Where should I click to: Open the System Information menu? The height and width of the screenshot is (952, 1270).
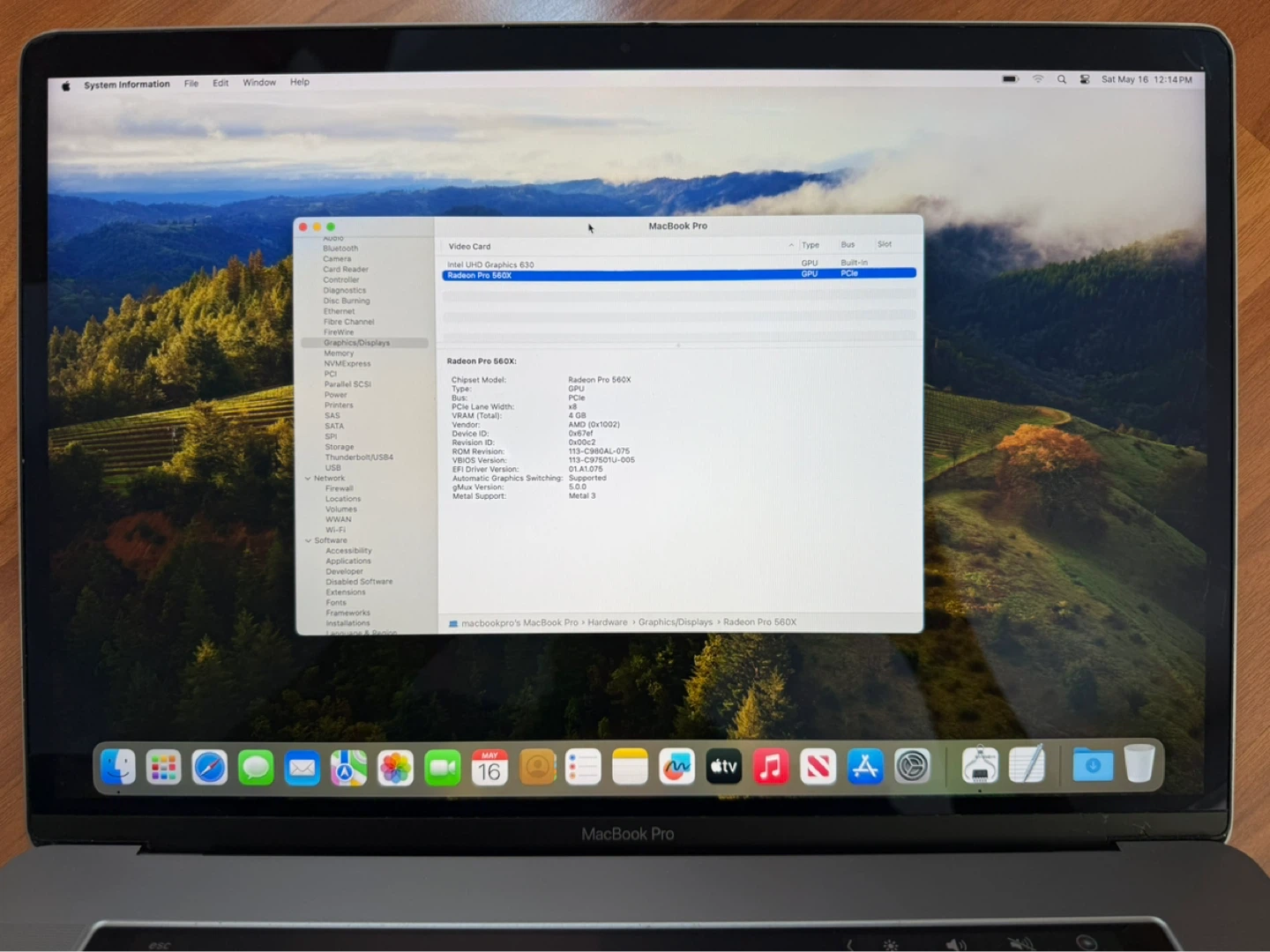pyautogui.click(x=127, y=85)
